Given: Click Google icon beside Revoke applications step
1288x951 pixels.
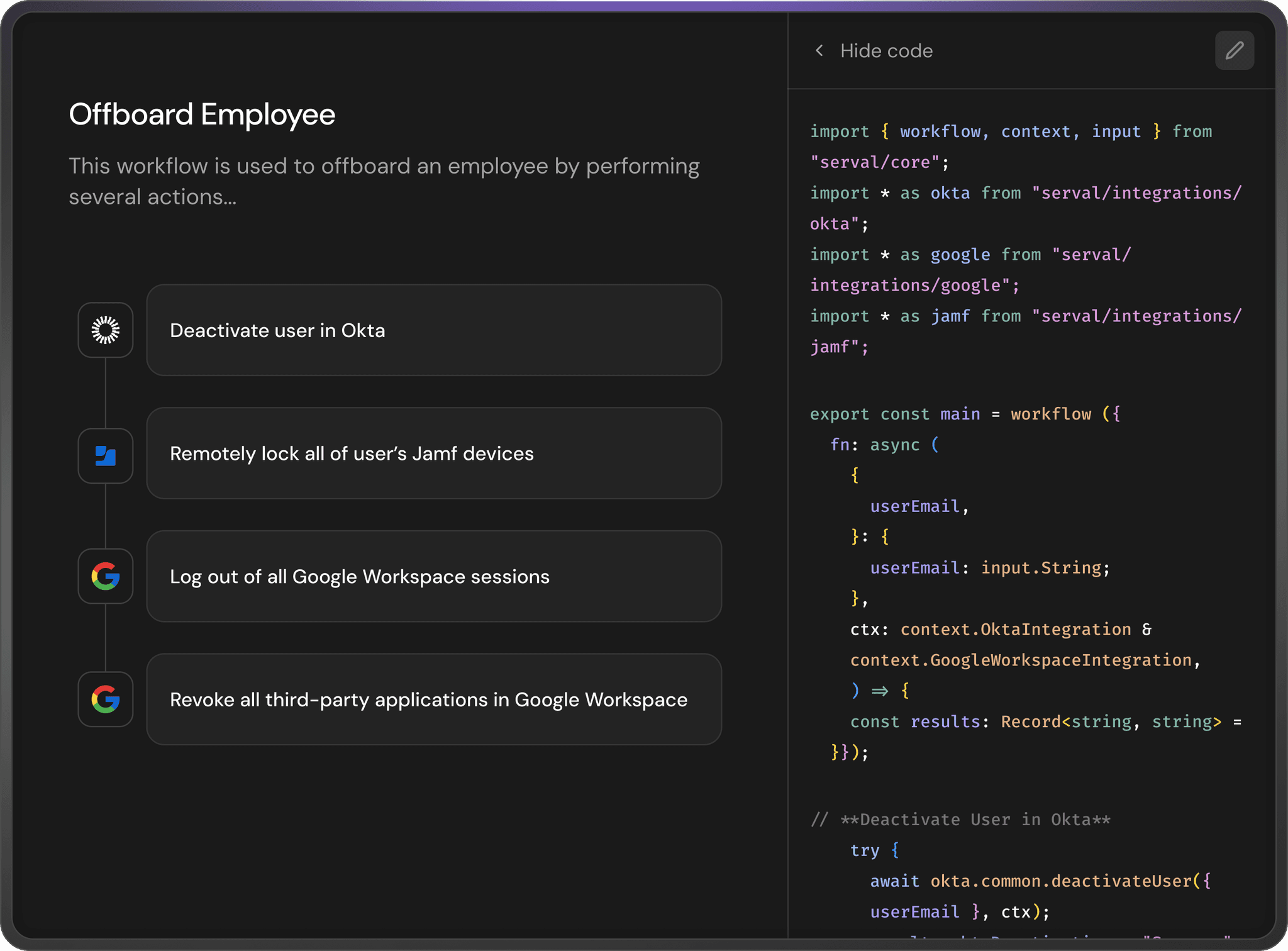Looking at the screenshot, I should (x=106, y=699).
